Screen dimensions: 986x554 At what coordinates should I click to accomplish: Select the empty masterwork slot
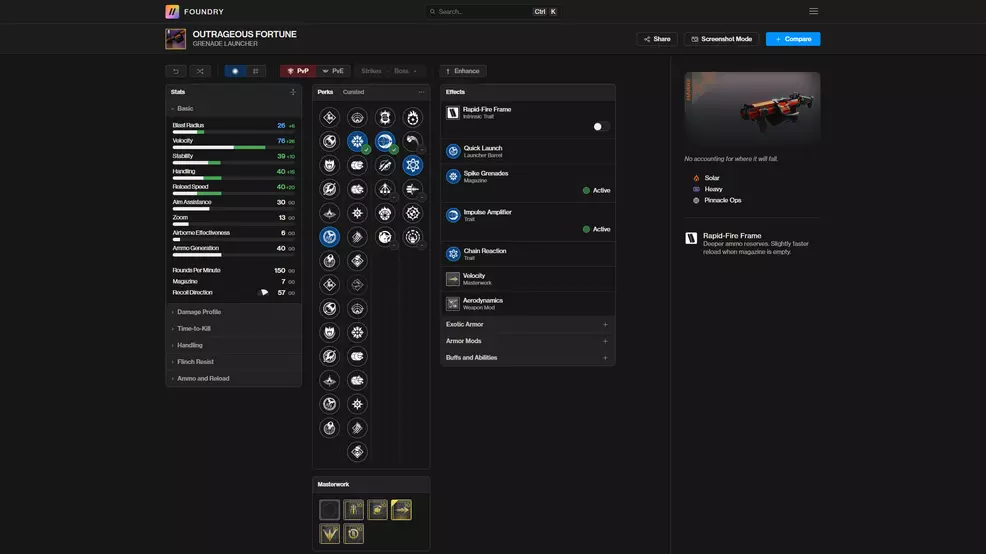tap(330, 510)
